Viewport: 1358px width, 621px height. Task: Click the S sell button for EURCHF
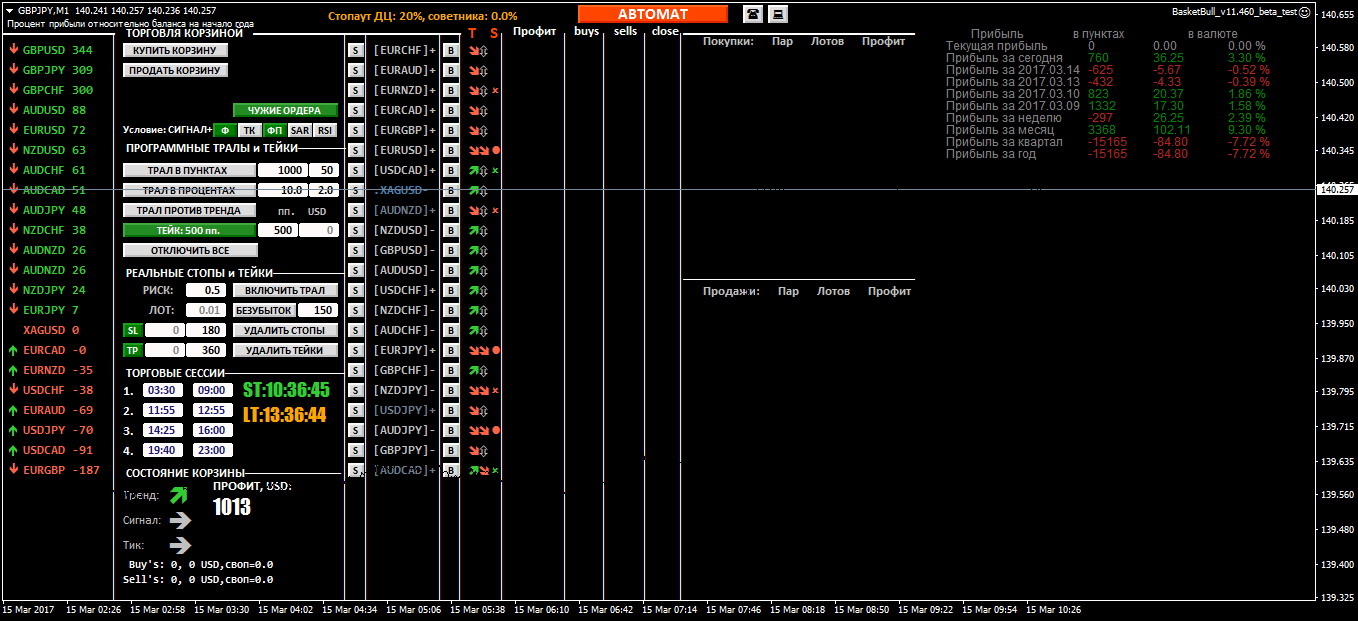point(355,50)
